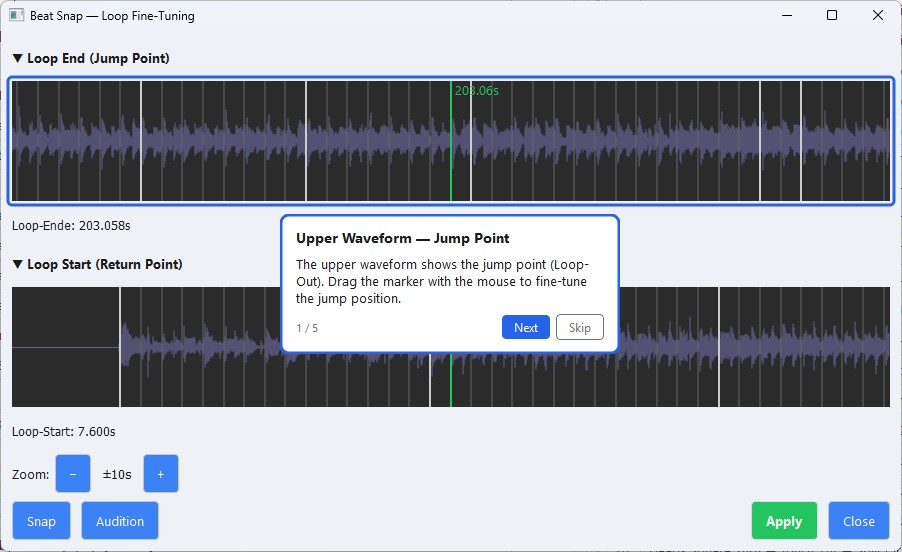This screenshot has height=552, width=902.
Task: Click the blue Close button at bottom right
Action: coord(858,521)
